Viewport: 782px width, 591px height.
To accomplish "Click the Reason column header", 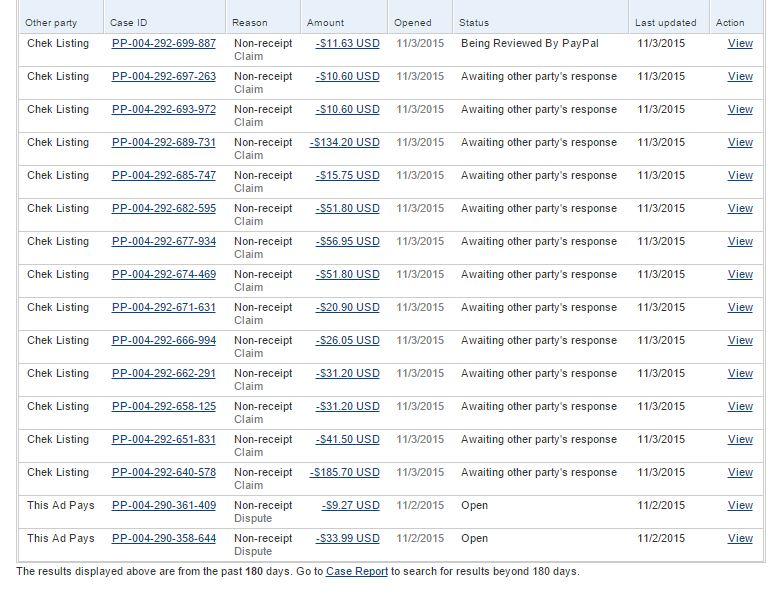I will (249, 23).
